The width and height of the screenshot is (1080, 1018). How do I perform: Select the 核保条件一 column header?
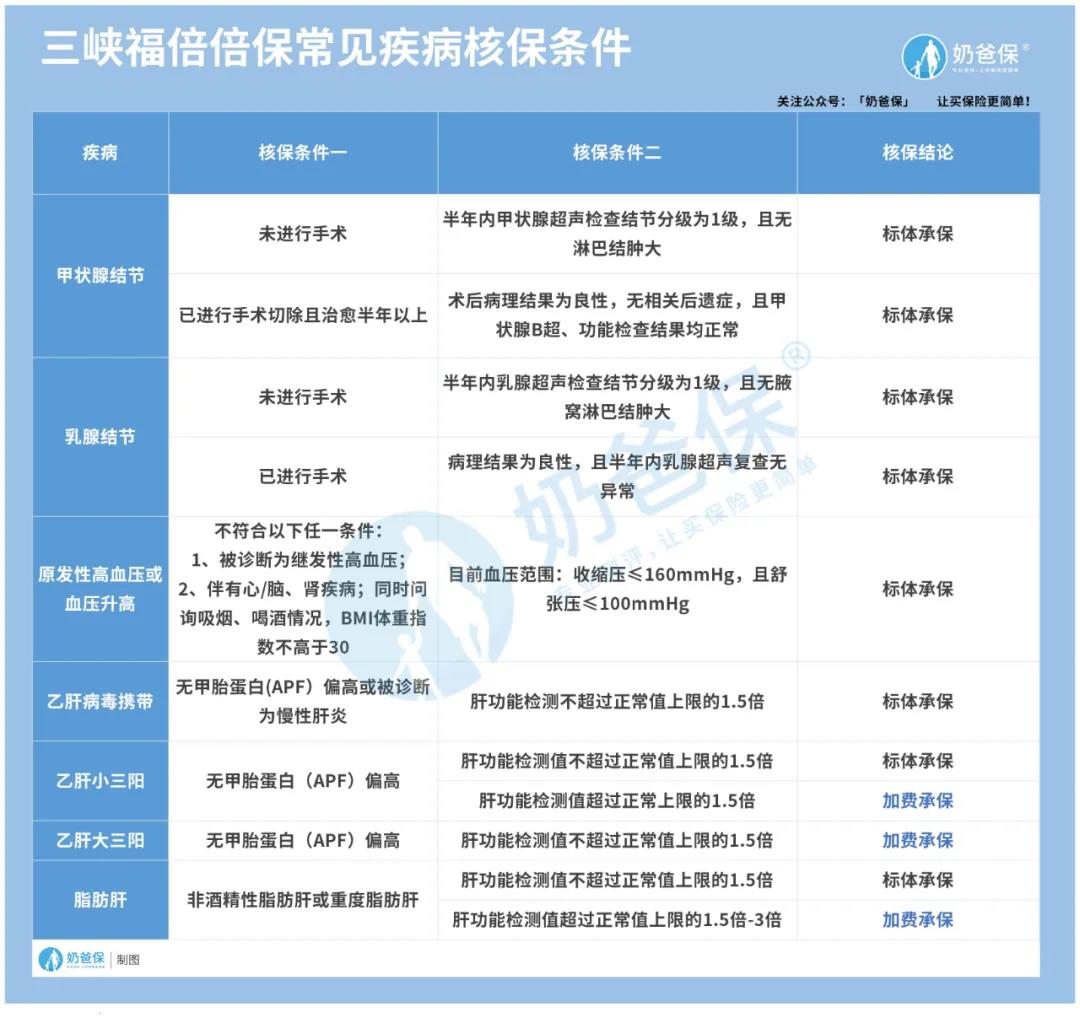coord(303,152)
